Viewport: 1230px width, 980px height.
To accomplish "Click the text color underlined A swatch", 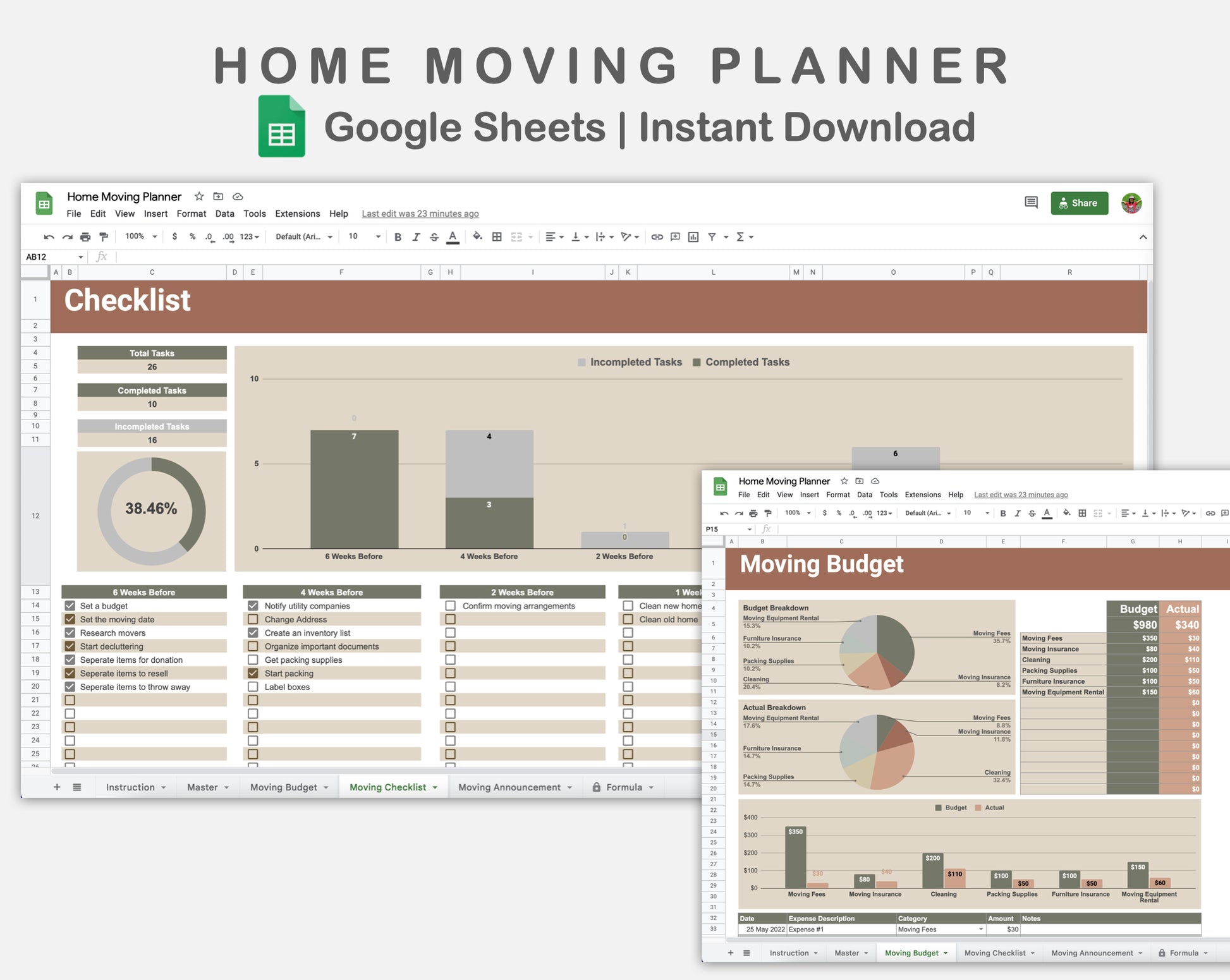I will coord(453,237).
